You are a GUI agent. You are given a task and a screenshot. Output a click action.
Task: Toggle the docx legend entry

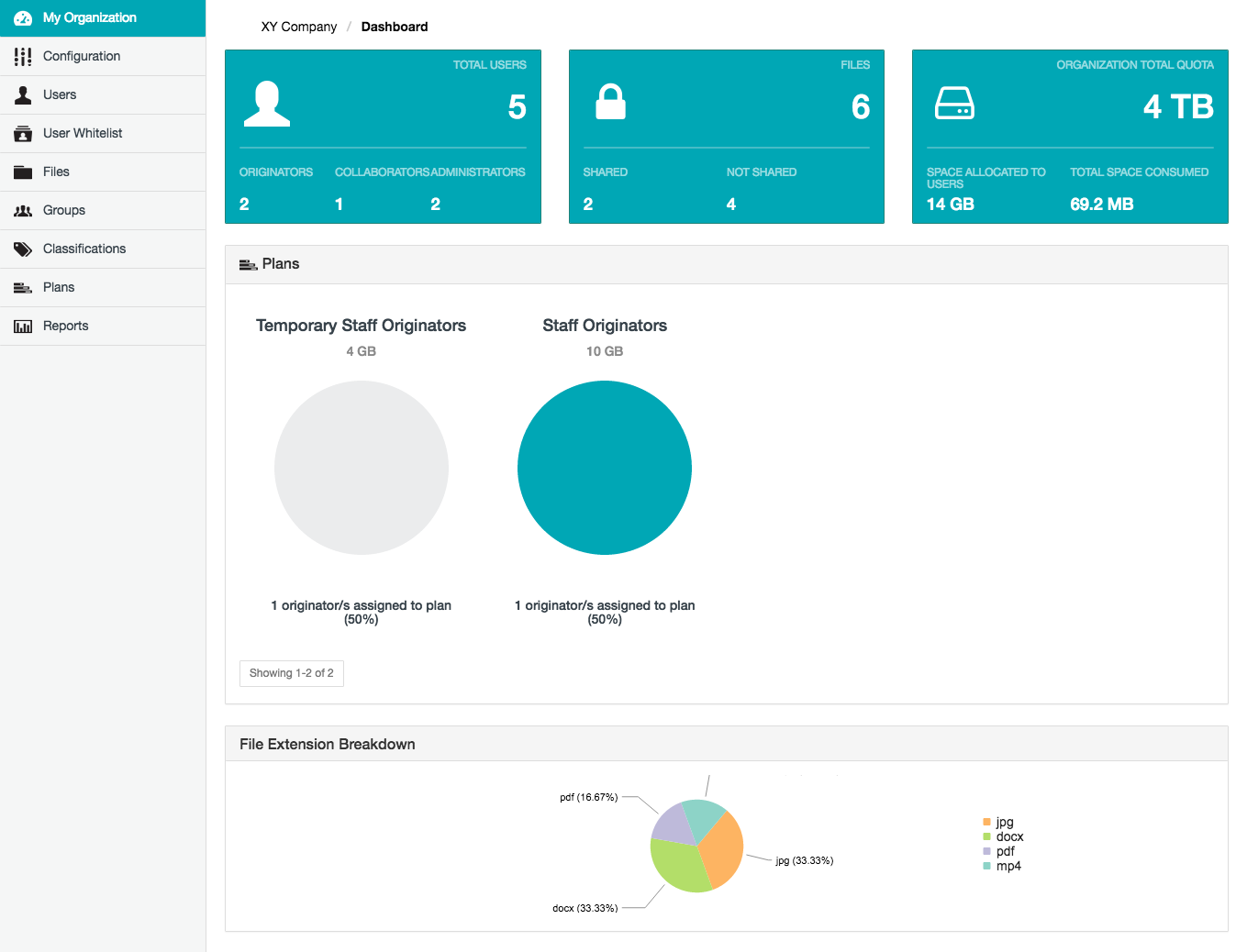coord(1009,837)
